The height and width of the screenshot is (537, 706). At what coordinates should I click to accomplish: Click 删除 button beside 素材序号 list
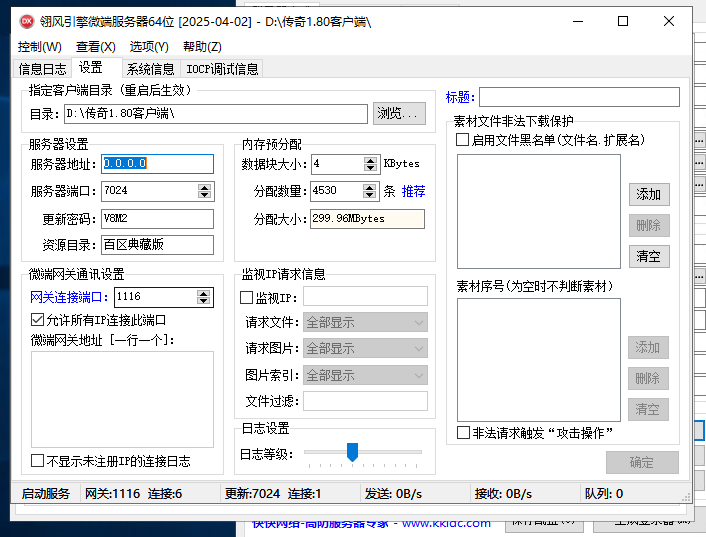click(648, 378)
